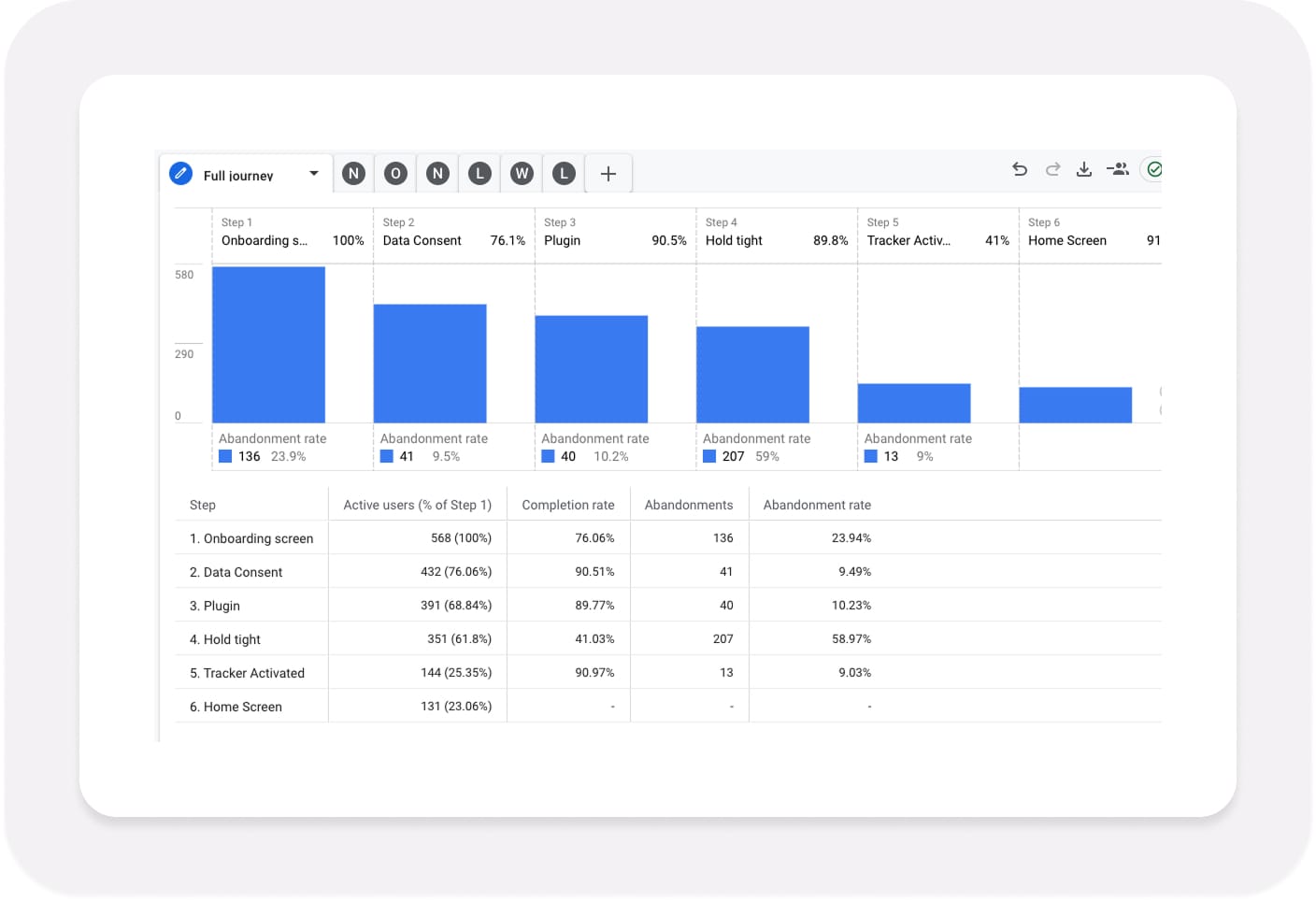Add a new tab with the plus icon

608,174
